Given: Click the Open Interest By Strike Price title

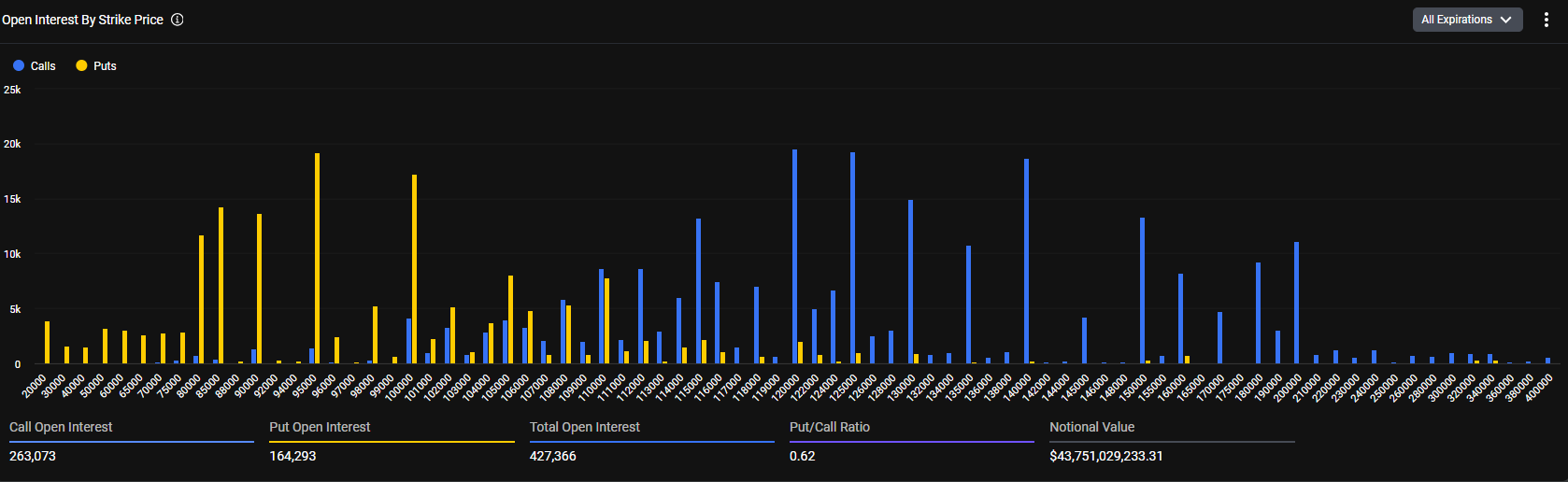Looking at the screenshot, I should (82, 20).
